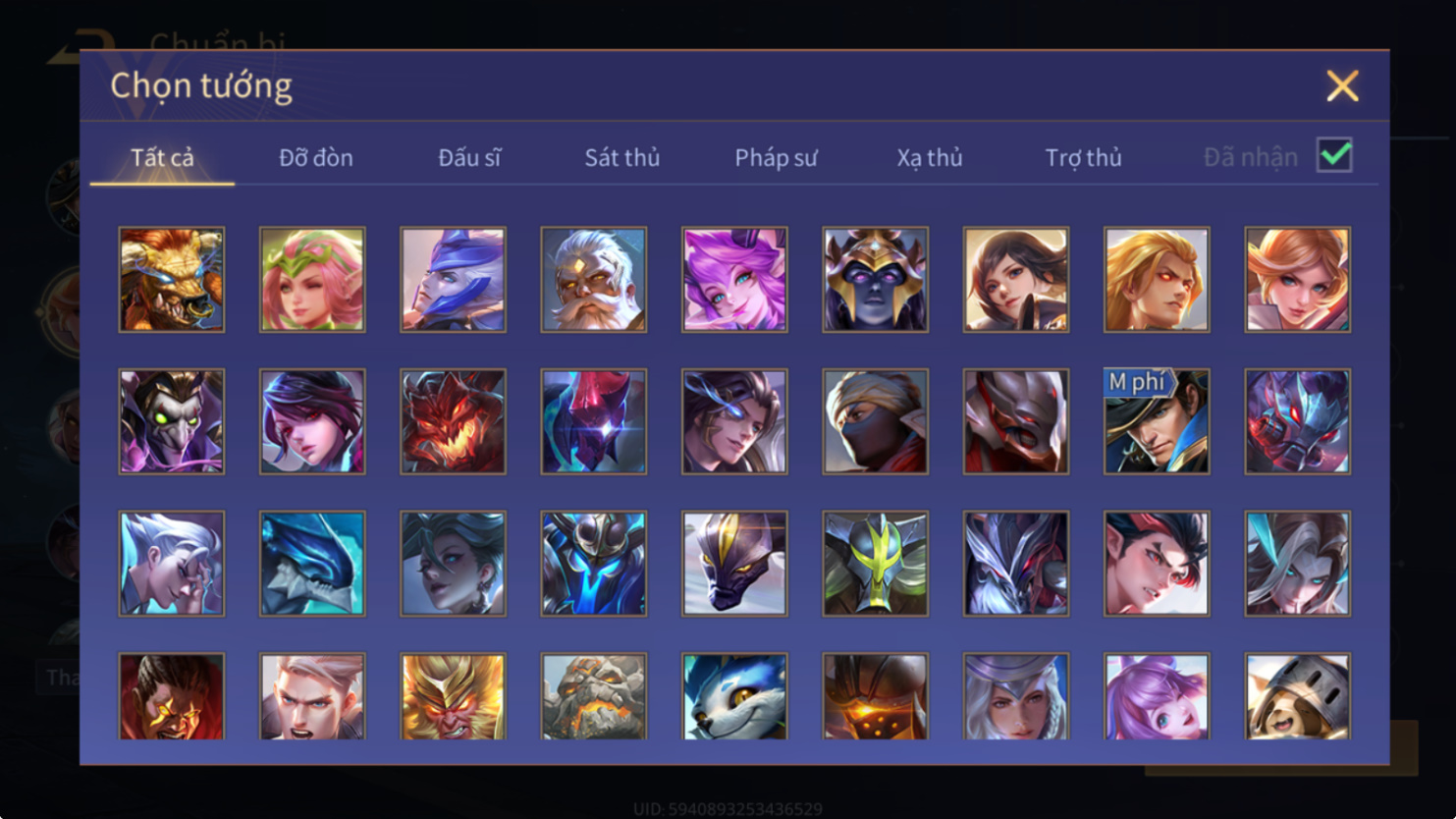
Task: Choose the stone golem hero portrait
Action: coord(594,696)
